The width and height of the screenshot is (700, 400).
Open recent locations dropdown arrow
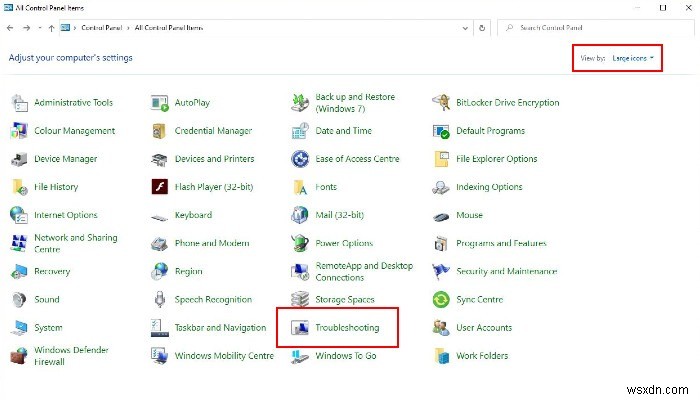[40, 28]
